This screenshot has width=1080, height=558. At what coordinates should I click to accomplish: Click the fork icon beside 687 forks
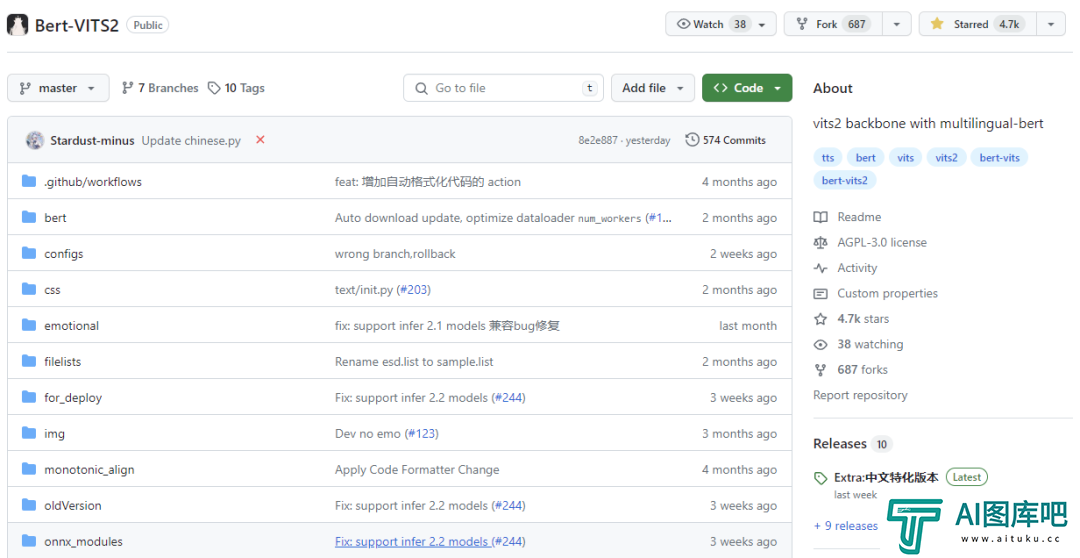pyautogui.click(x=820, y=370)
